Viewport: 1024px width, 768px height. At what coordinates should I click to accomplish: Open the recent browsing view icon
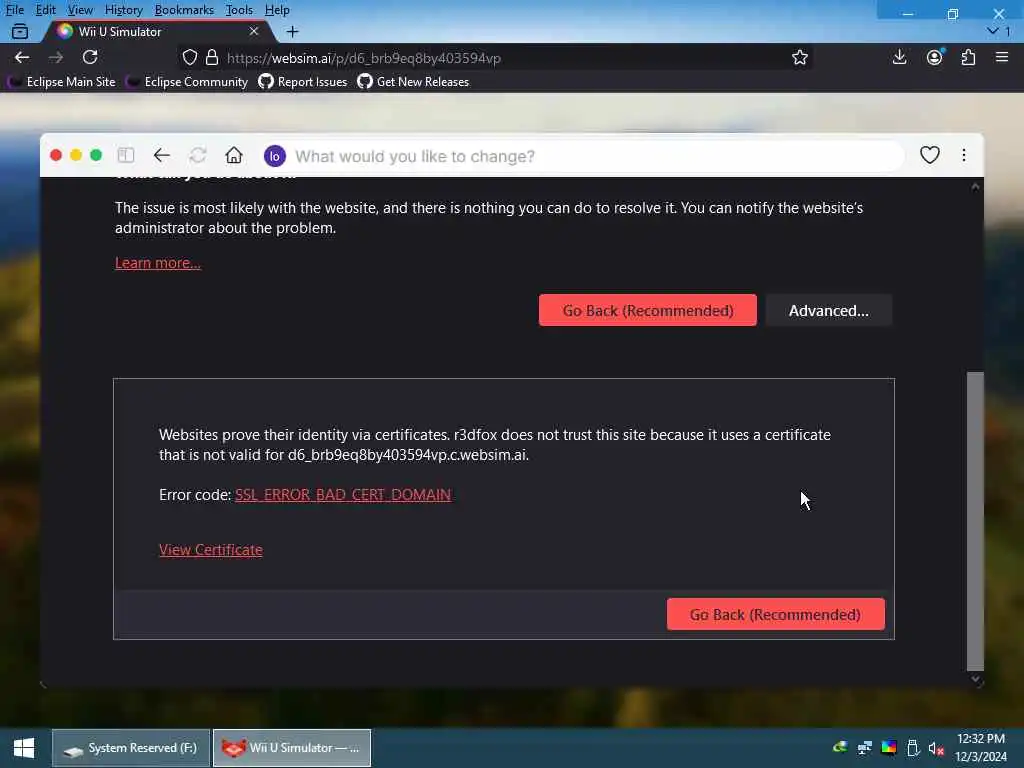pyautogui.click(x=20, y=31)
